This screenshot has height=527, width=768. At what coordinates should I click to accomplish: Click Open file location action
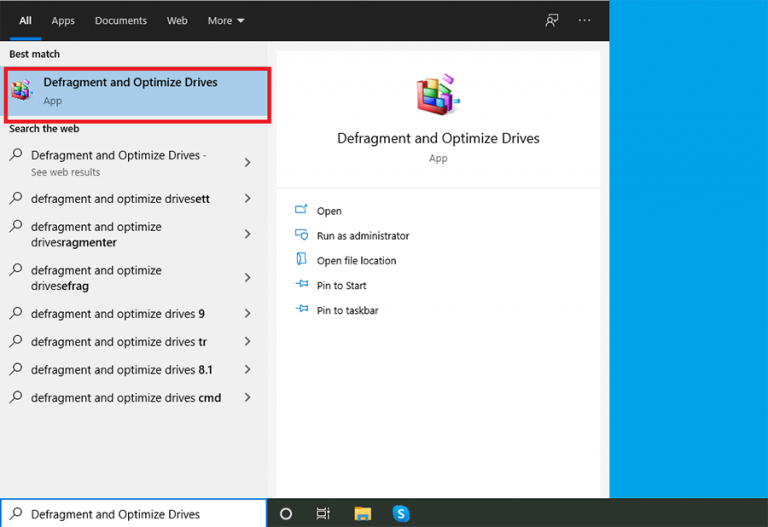click(x=356, y=261)
